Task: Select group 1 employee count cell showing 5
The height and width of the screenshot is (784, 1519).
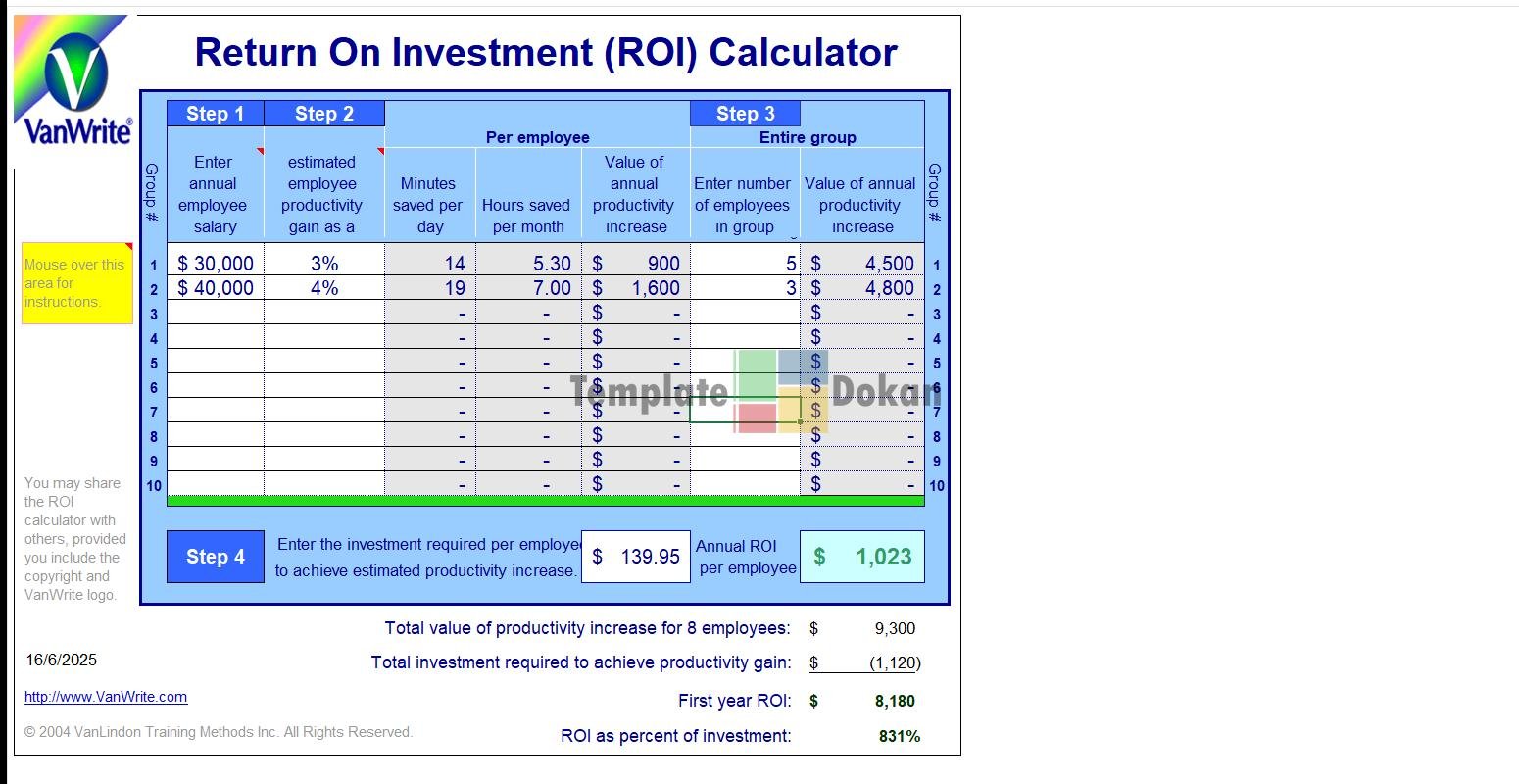Action: coord(745,264)
